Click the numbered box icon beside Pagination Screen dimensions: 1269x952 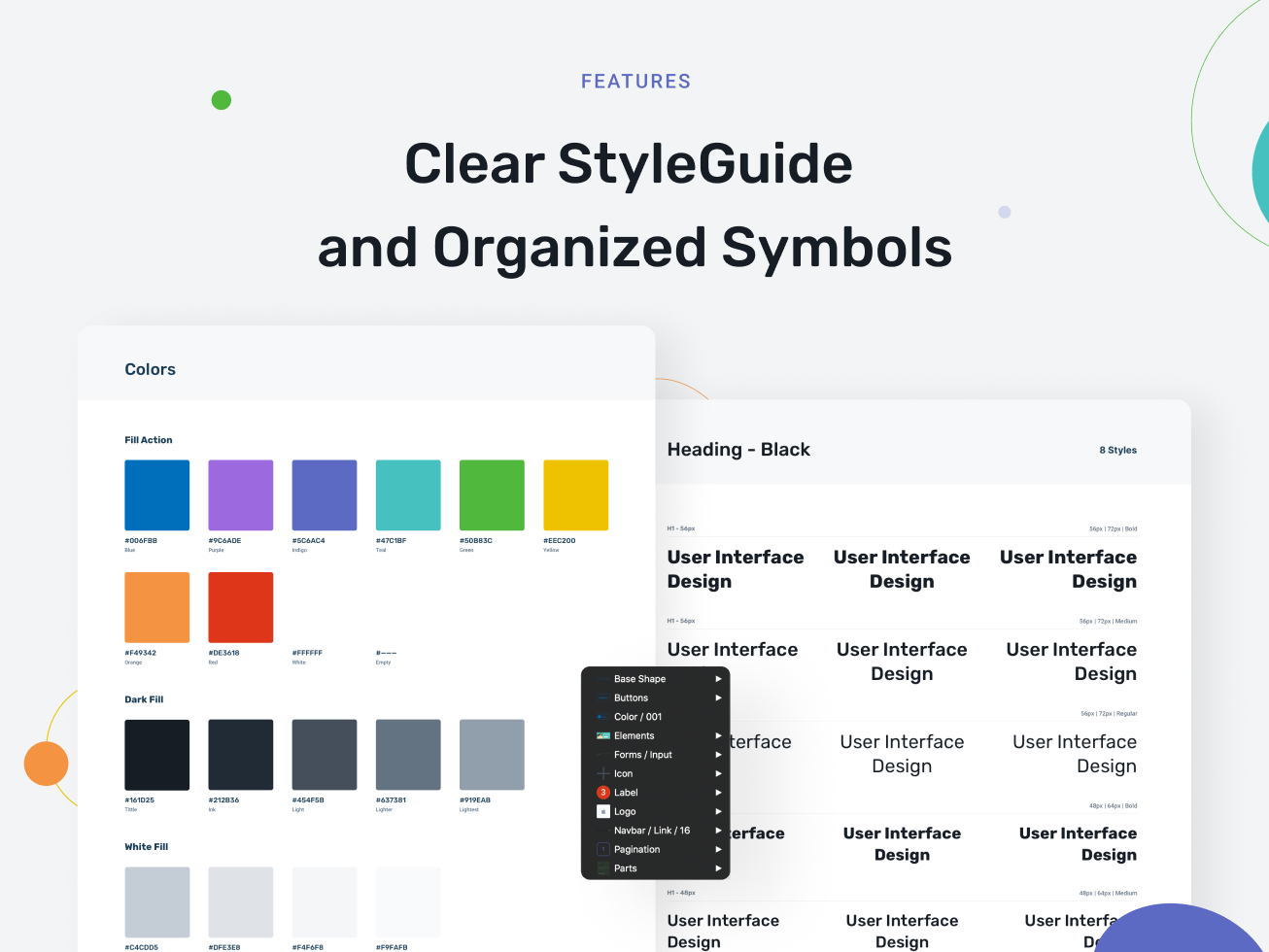coord(603,848)
